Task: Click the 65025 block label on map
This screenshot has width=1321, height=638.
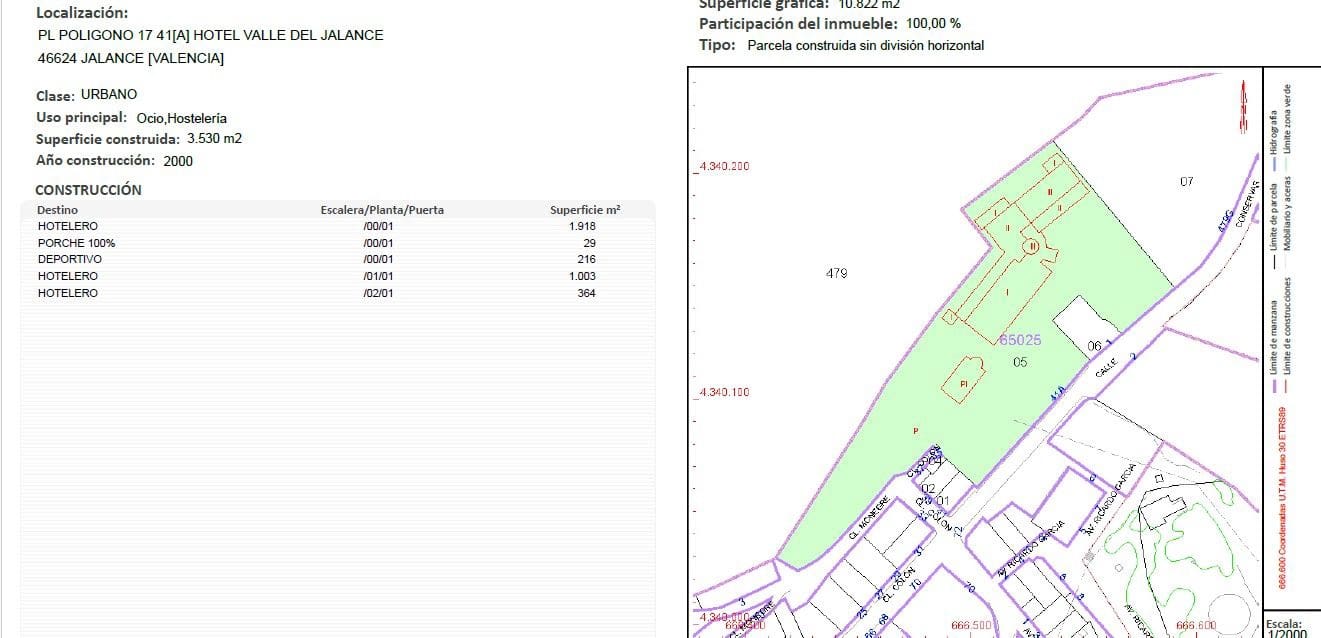Action: pyautogui.click(x=1020, y=340)
